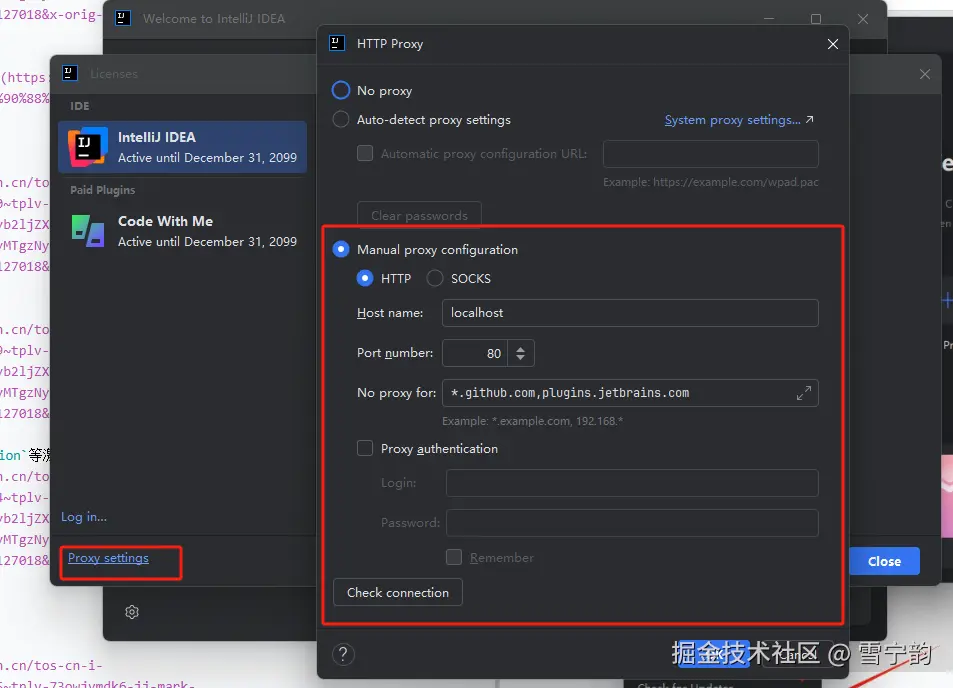The height and width of the screenshot is (688, 953).
Task: Click the Code With Me plugin icon
Action: pyautogui.click(x=88, y=231)
